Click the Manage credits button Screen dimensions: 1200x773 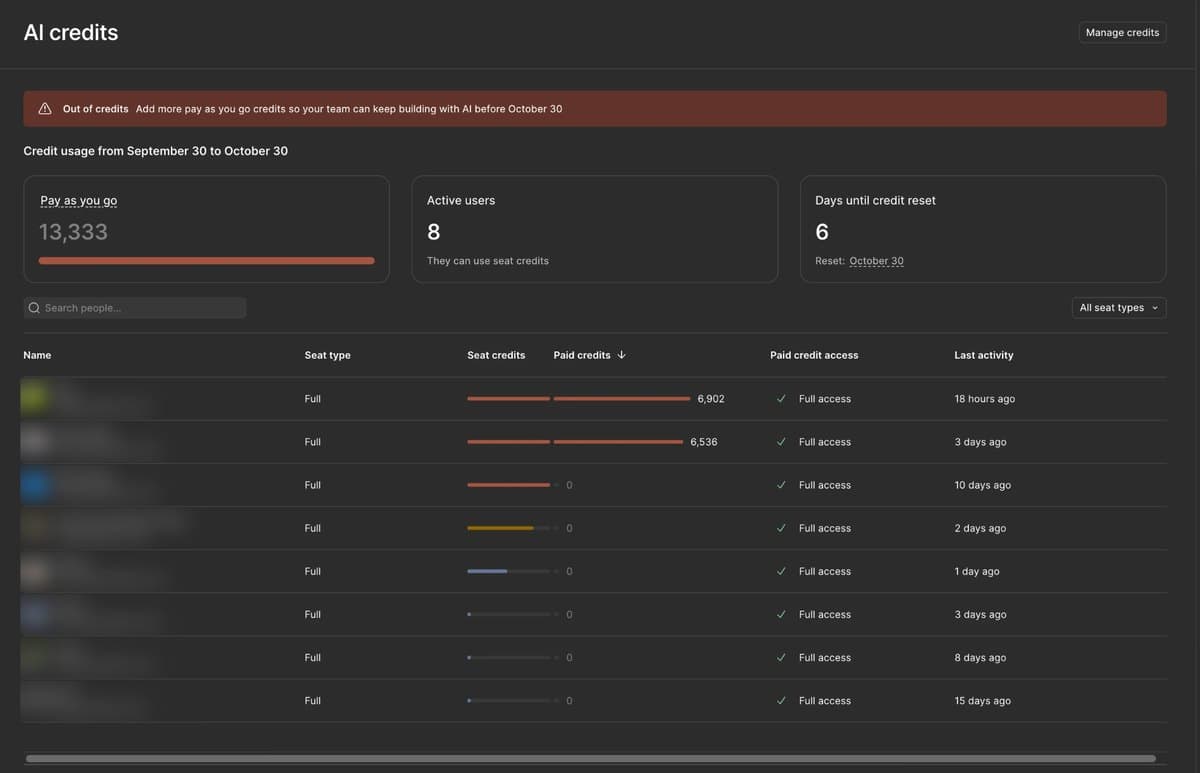[x=1122, y=32]
